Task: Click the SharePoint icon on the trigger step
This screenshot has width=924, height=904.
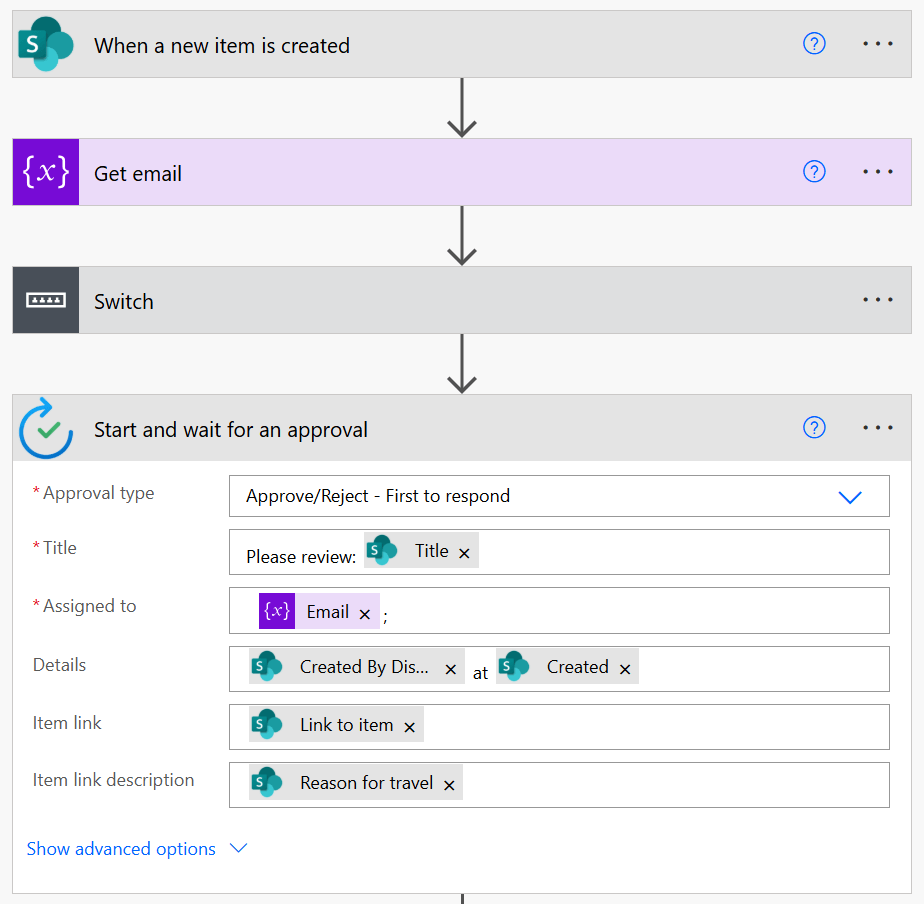Action: [x=46, y=45]
